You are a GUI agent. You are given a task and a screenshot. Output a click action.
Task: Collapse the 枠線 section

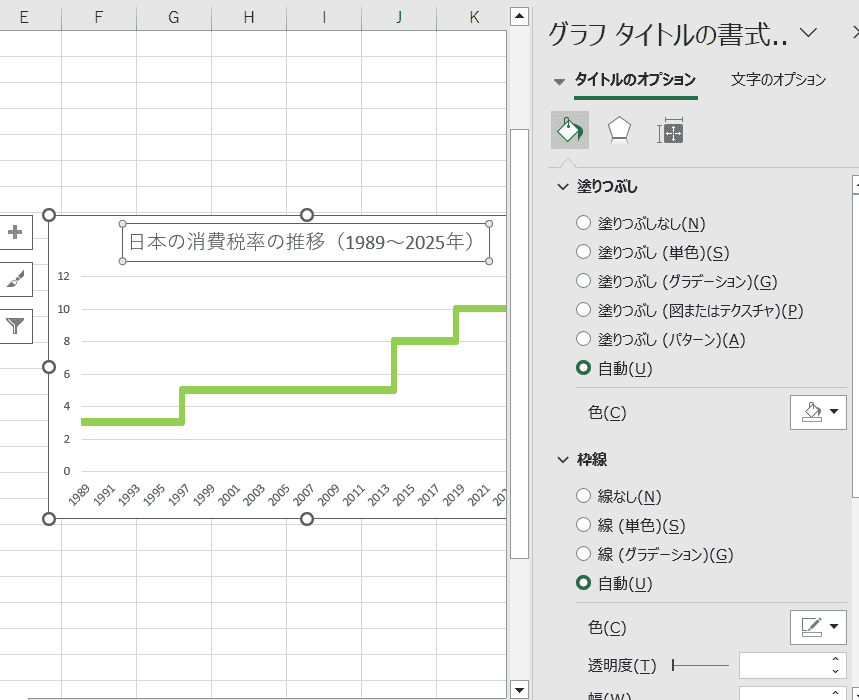coord(563,460)
